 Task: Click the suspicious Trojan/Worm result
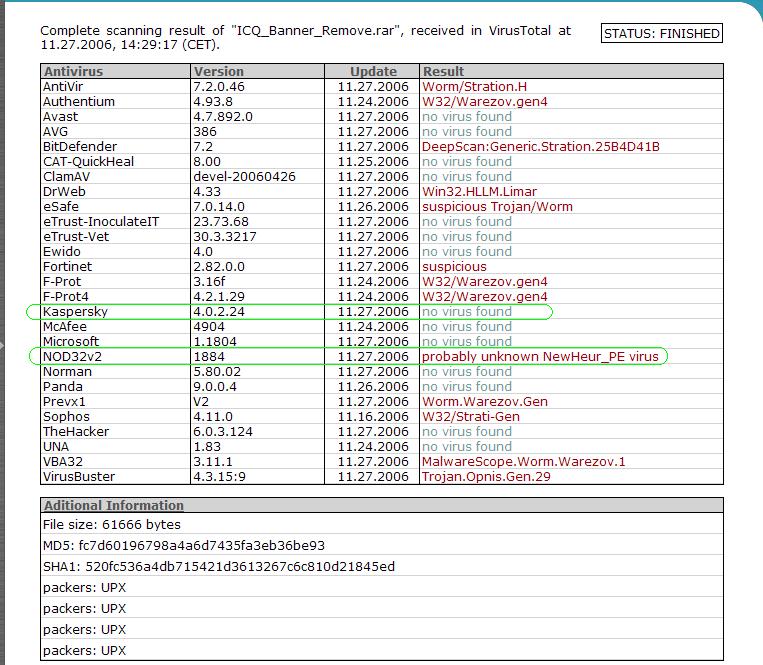coord(497,207)
